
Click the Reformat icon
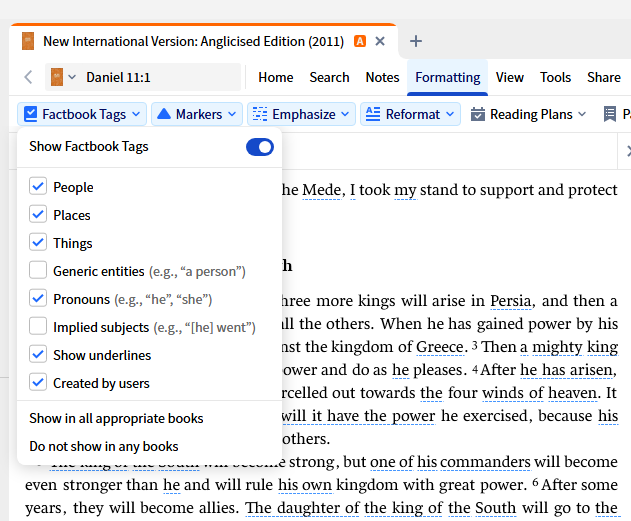coord(373,114)
